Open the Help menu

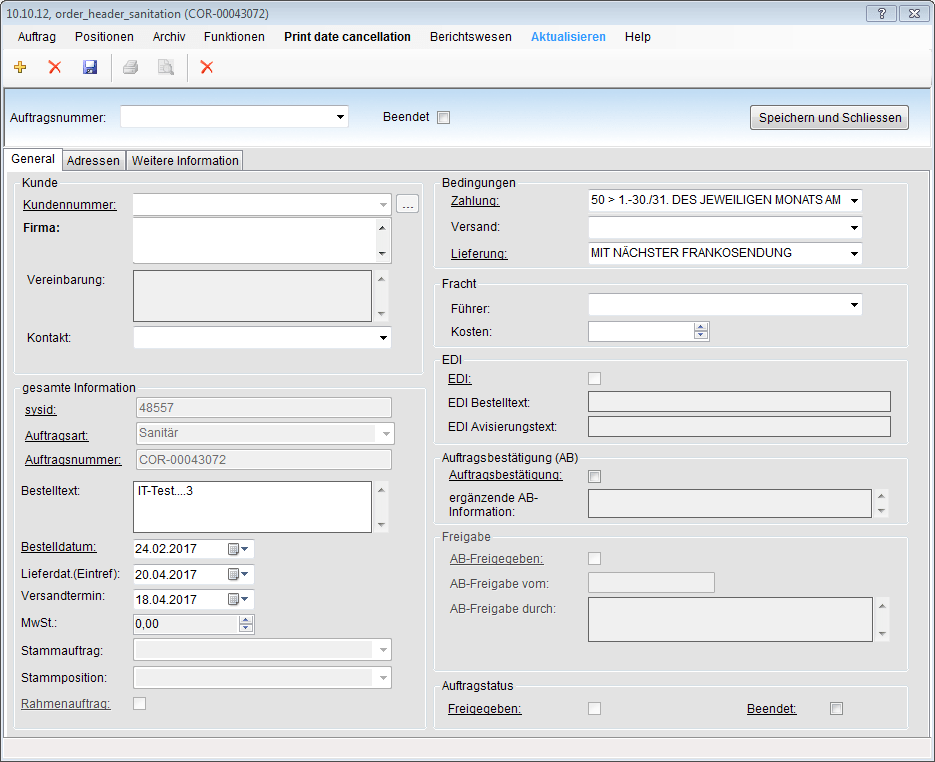coord(637,37)
